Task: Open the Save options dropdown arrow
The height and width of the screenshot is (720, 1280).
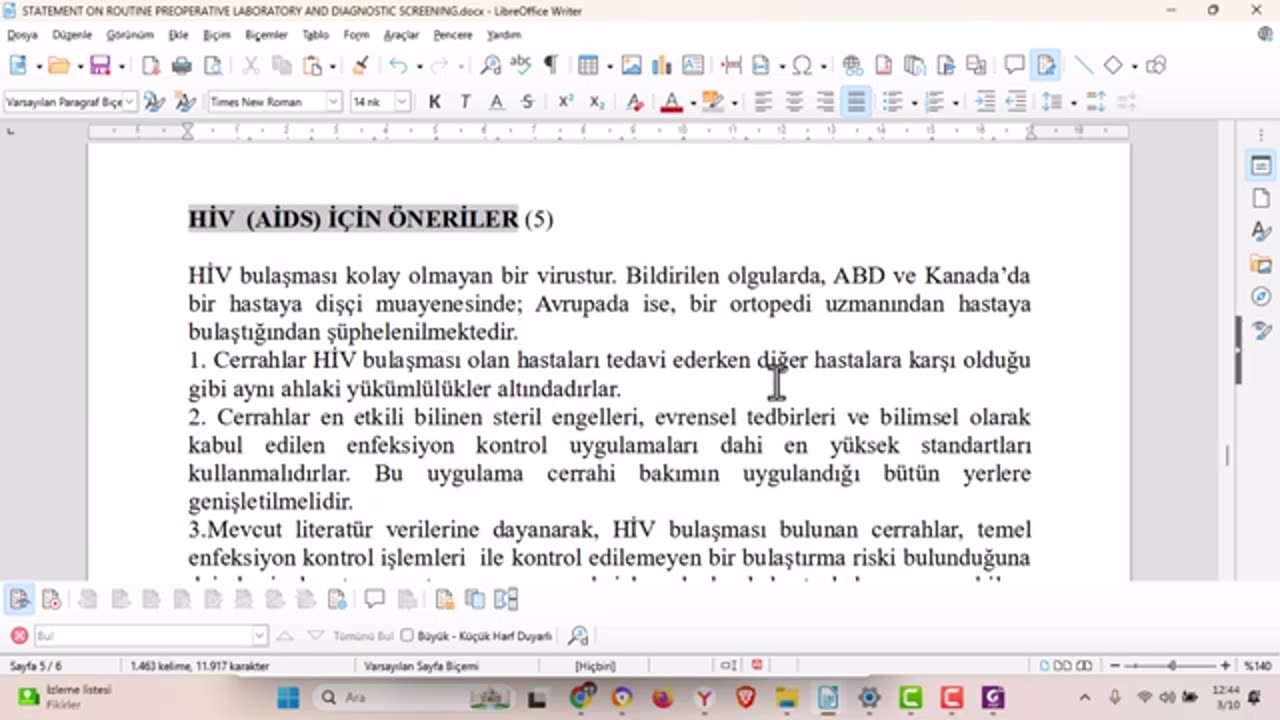Action: [121, 66]
